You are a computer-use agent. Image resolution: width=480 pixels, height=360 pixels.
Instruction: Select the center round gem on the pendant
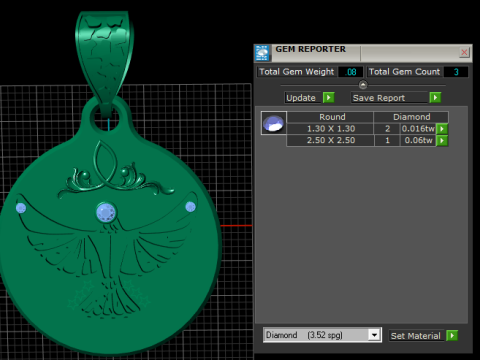tap(106, 212)
